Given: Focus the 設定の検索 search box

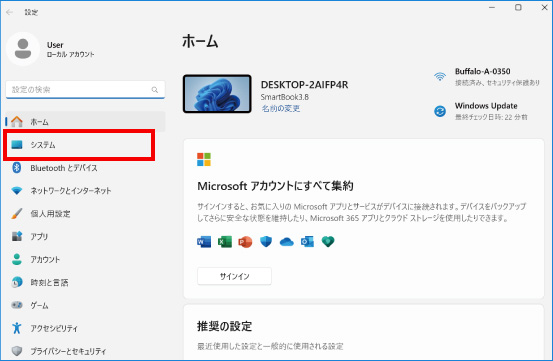Looking at the screenshot, I should (x=85, y=90).
